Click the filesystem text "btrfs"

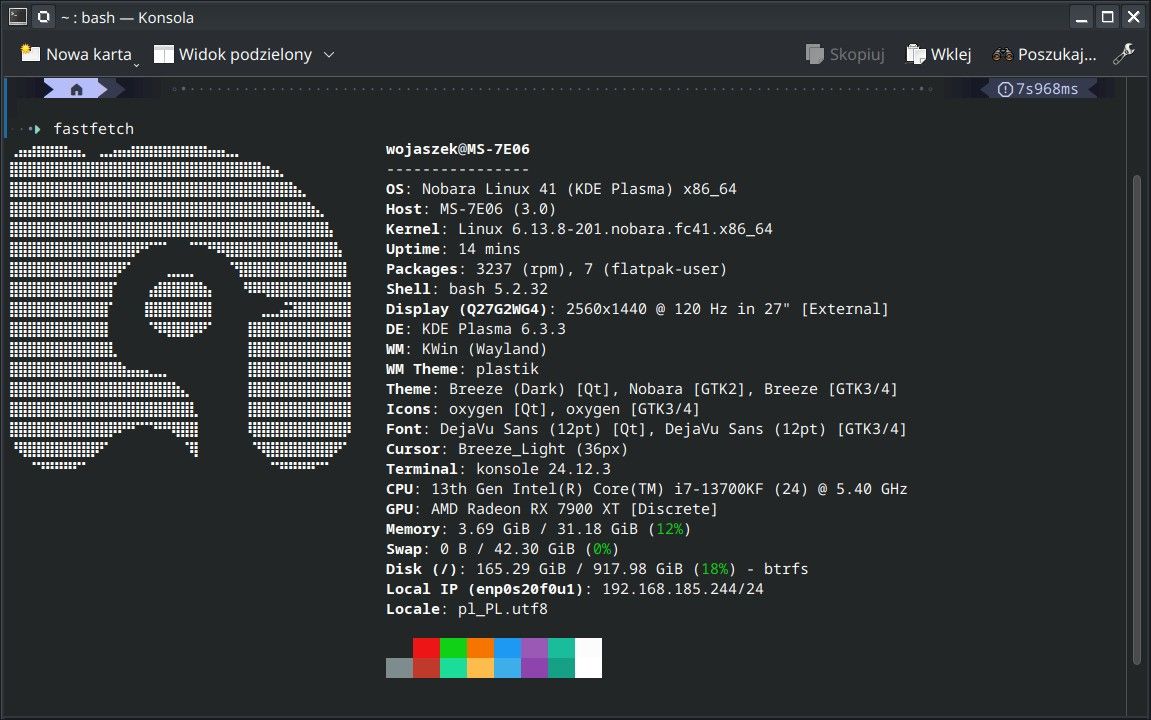(x=786, y=569)
